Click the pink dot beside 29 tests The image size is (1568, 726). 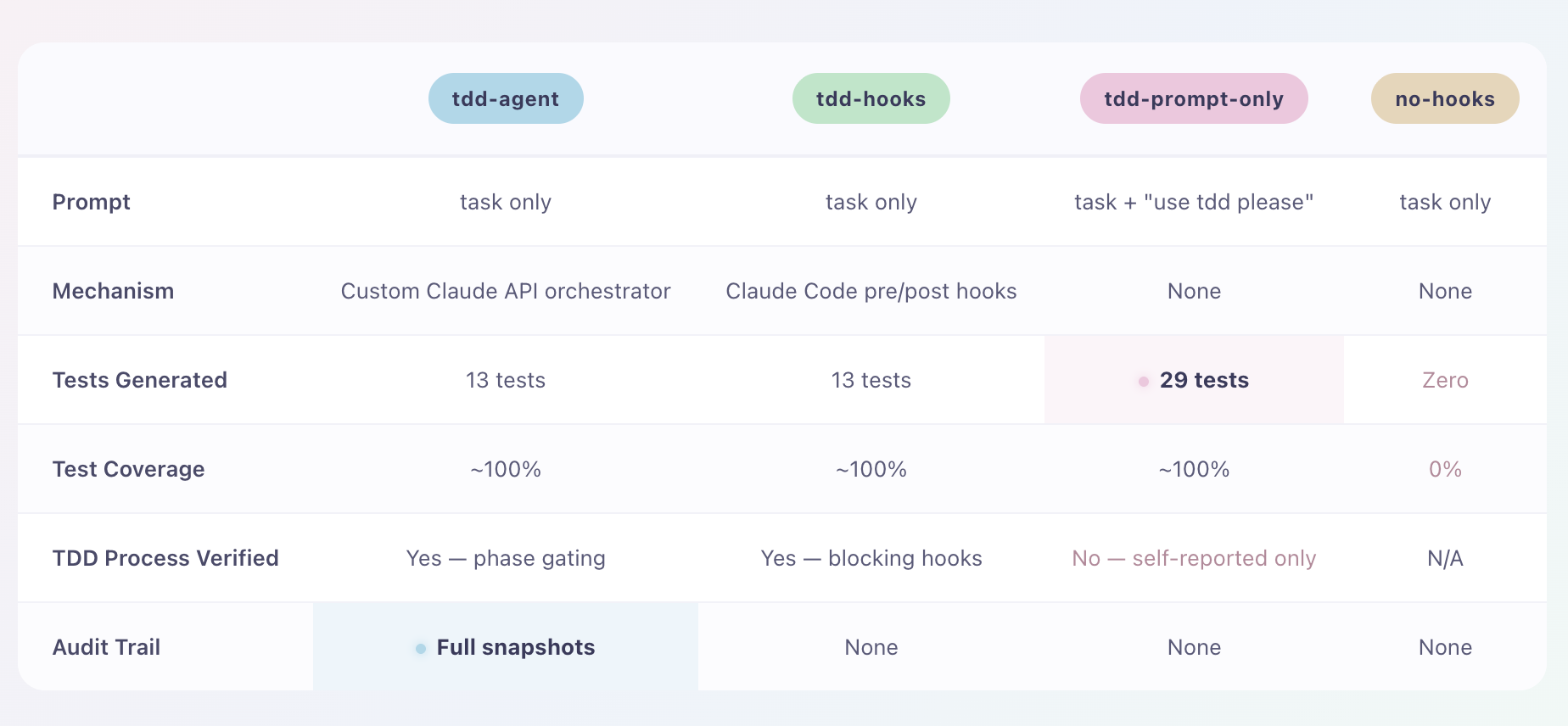point(1144,382)
